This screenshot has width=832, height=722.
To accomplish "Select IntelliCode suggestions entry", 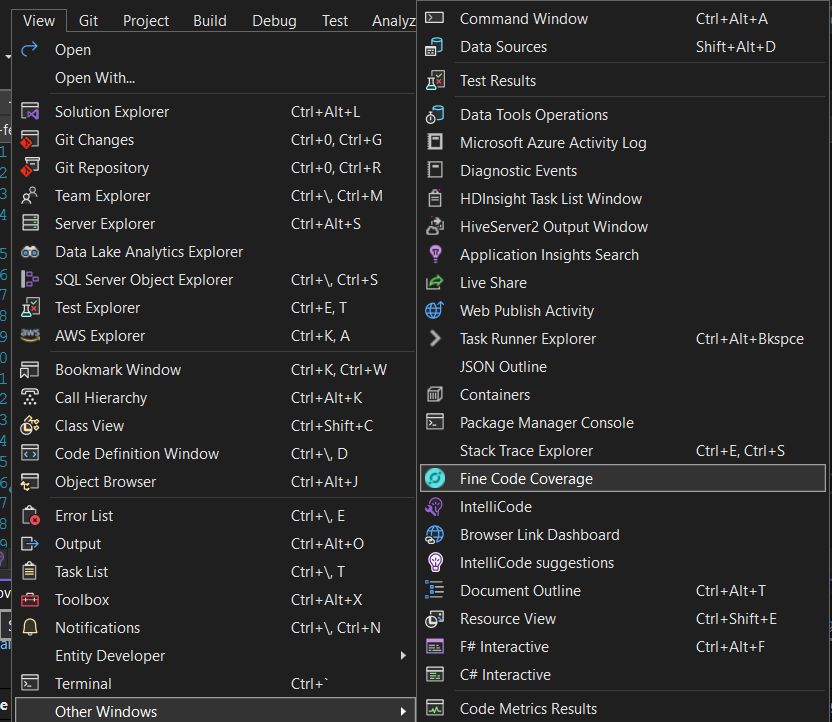I will click(x=623, y=562).
